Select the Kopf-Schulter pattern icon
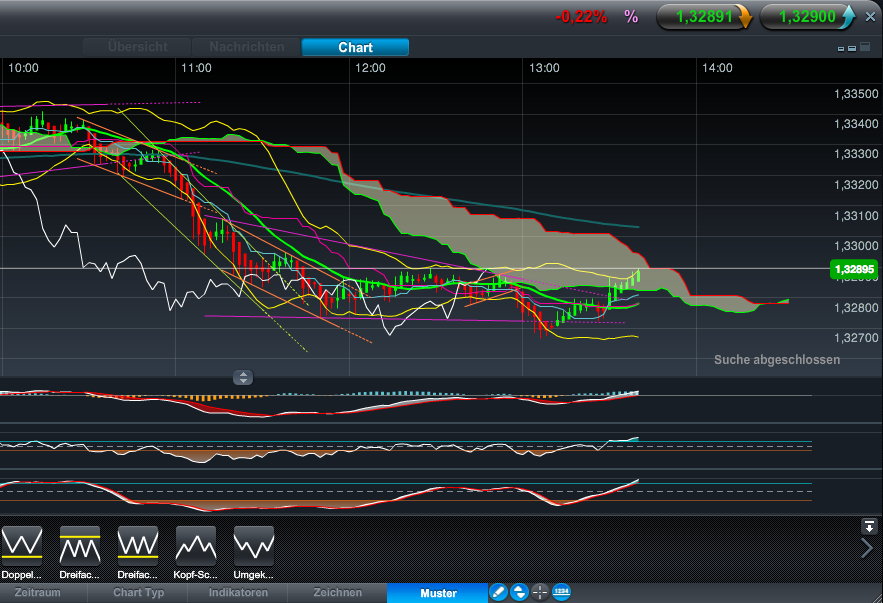The image size is (883, 603). point(196,545)
